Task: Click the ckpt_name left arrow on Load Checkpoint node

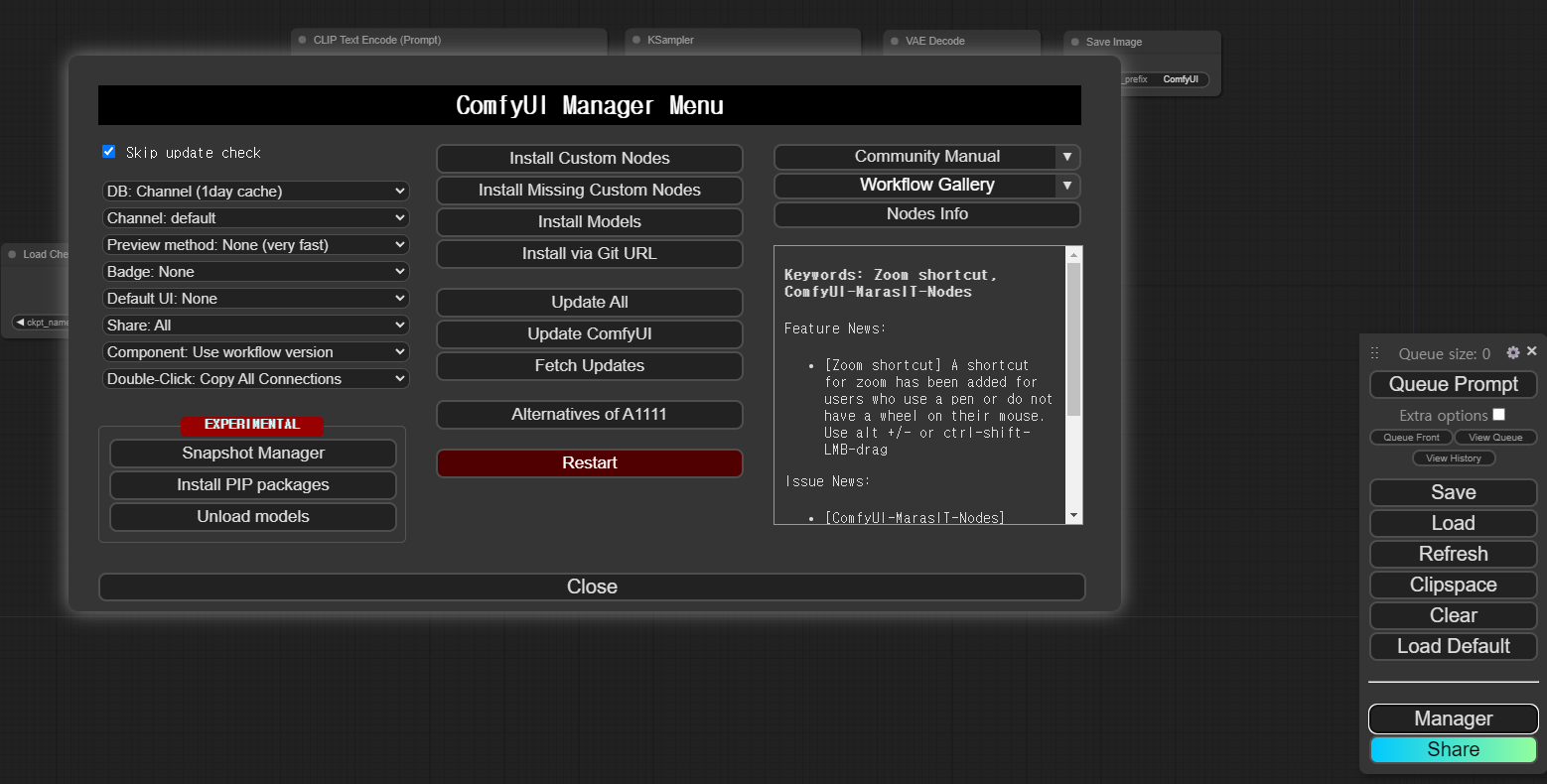Action: [20, 323]
